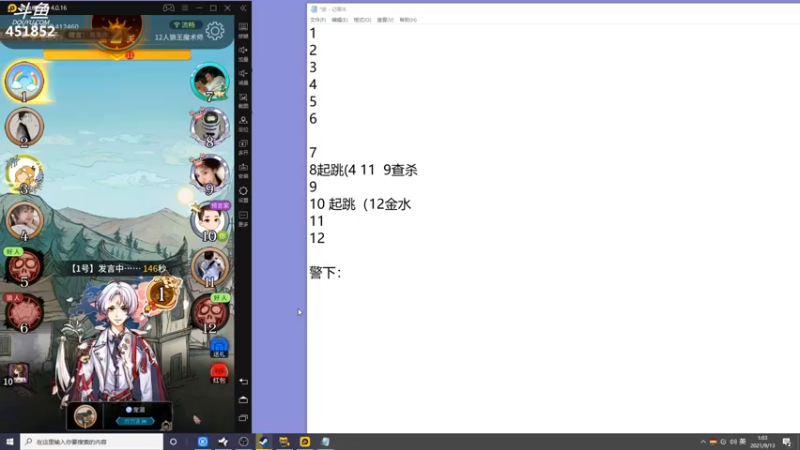The image size is (800, 450).
Task: Open emulator install APK (安装) icon
Action: [x=243, y=170]
